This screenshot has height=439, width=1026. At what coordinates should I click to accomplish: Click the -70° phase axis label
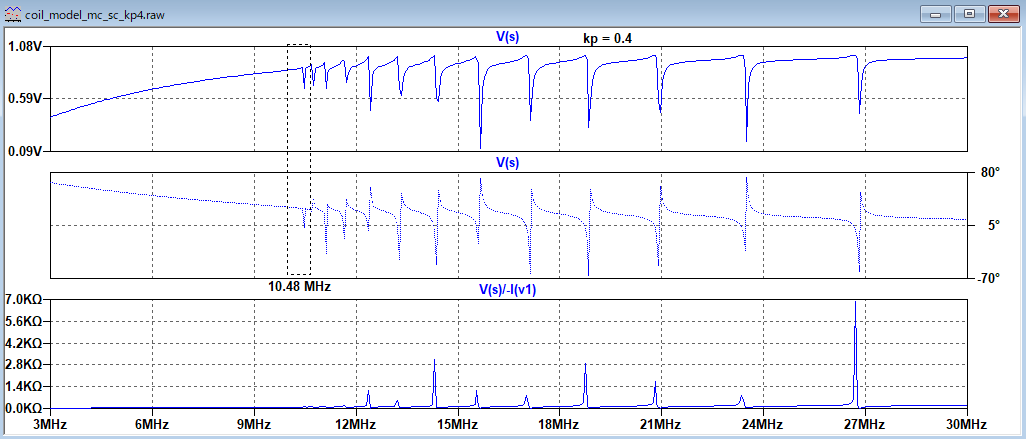point(987,278)
